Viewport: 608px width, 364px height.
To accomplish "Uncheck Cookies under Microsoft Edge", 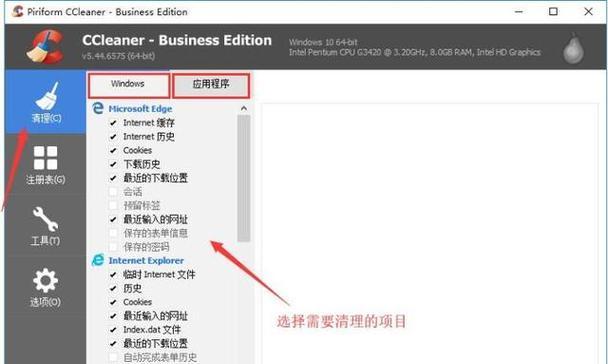I will [113, 150].
